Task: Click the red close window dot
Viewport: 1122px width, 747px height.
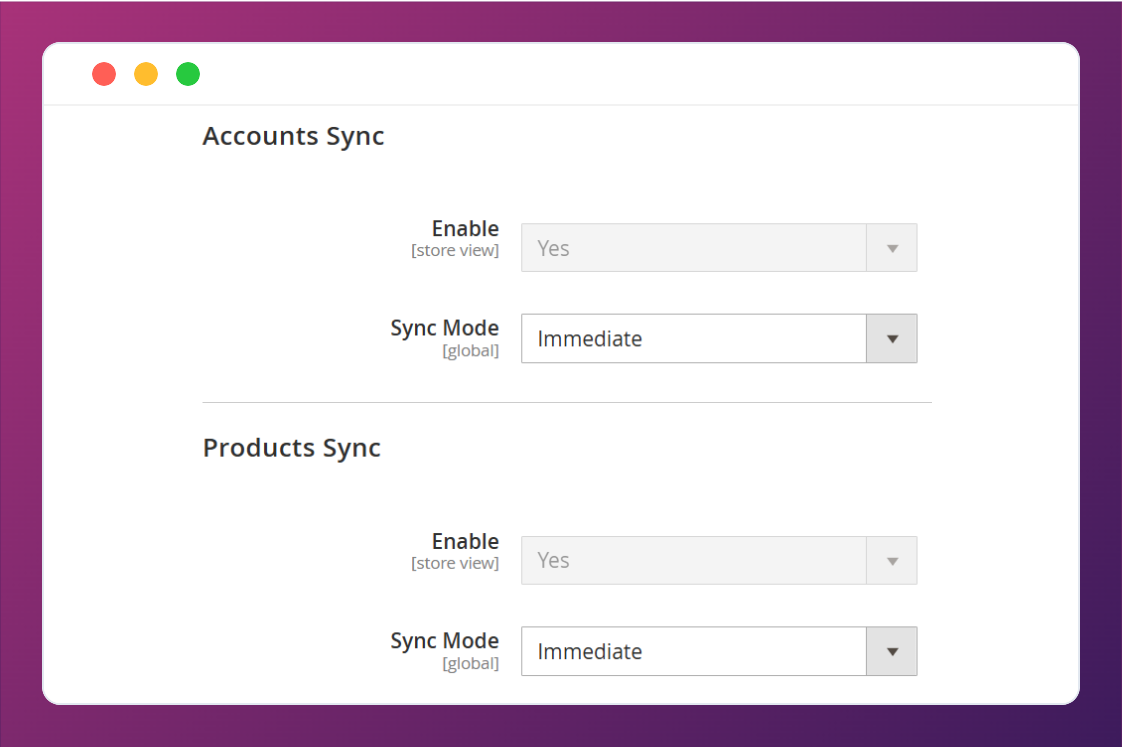Action: click(104, 74)
